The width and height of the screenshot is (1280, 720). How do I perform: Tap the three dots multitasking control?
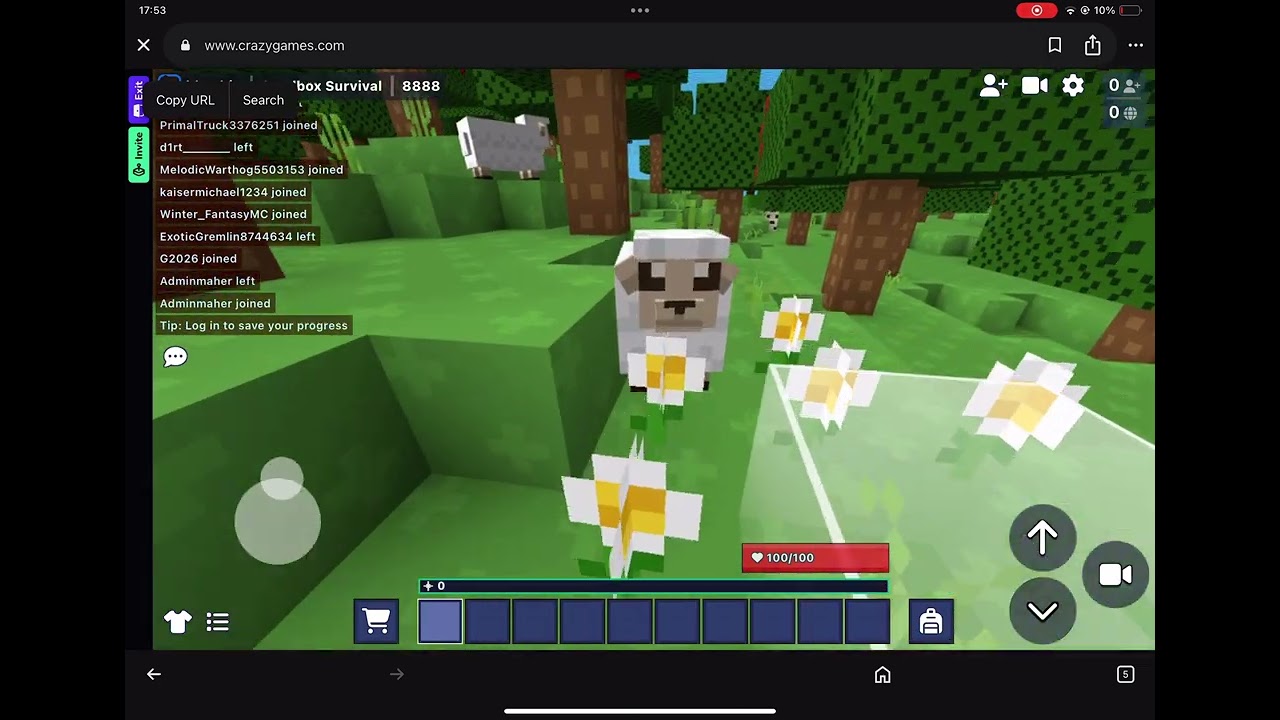point(640,10)
